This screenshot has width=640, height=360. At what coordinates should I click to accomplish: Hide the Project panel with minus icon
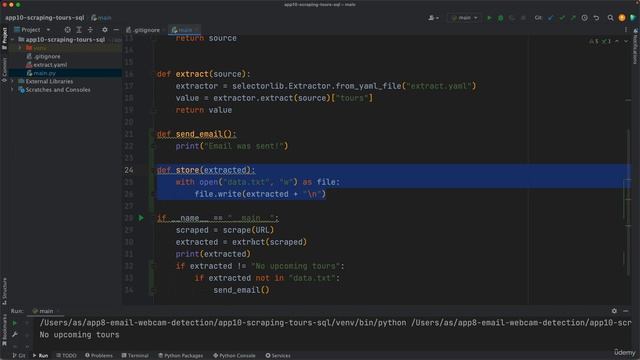click(116, 30)
